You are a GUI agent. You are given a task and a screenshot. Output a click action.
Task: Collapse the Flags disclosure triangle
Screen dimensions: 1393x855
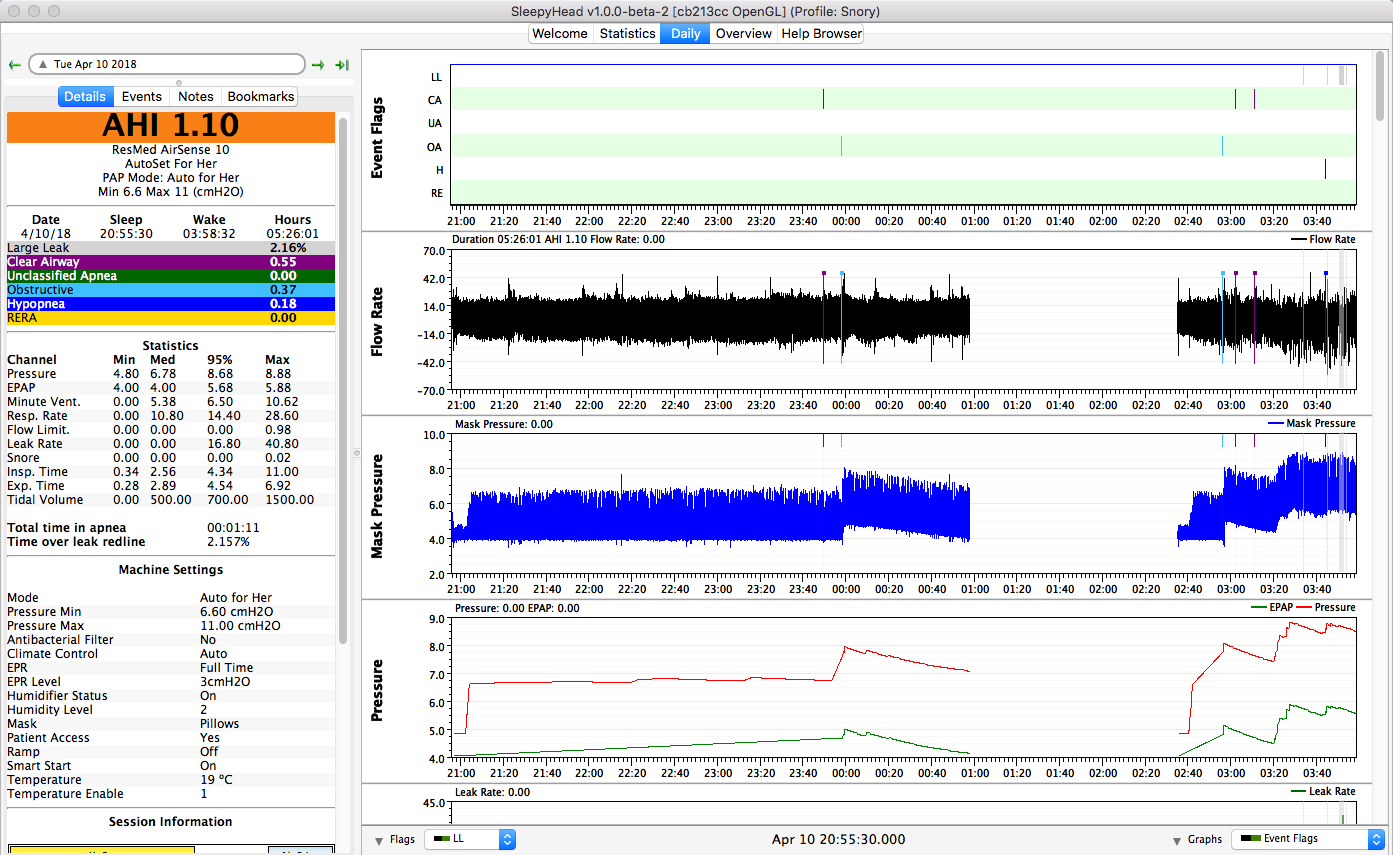tap(379, 840)
